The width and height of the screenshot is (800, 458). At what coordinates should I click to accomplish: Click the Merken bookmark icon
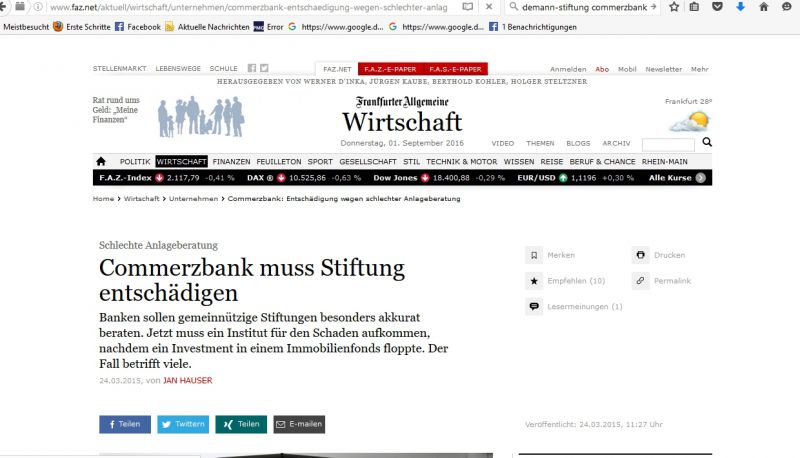click(x=534, y=255)
